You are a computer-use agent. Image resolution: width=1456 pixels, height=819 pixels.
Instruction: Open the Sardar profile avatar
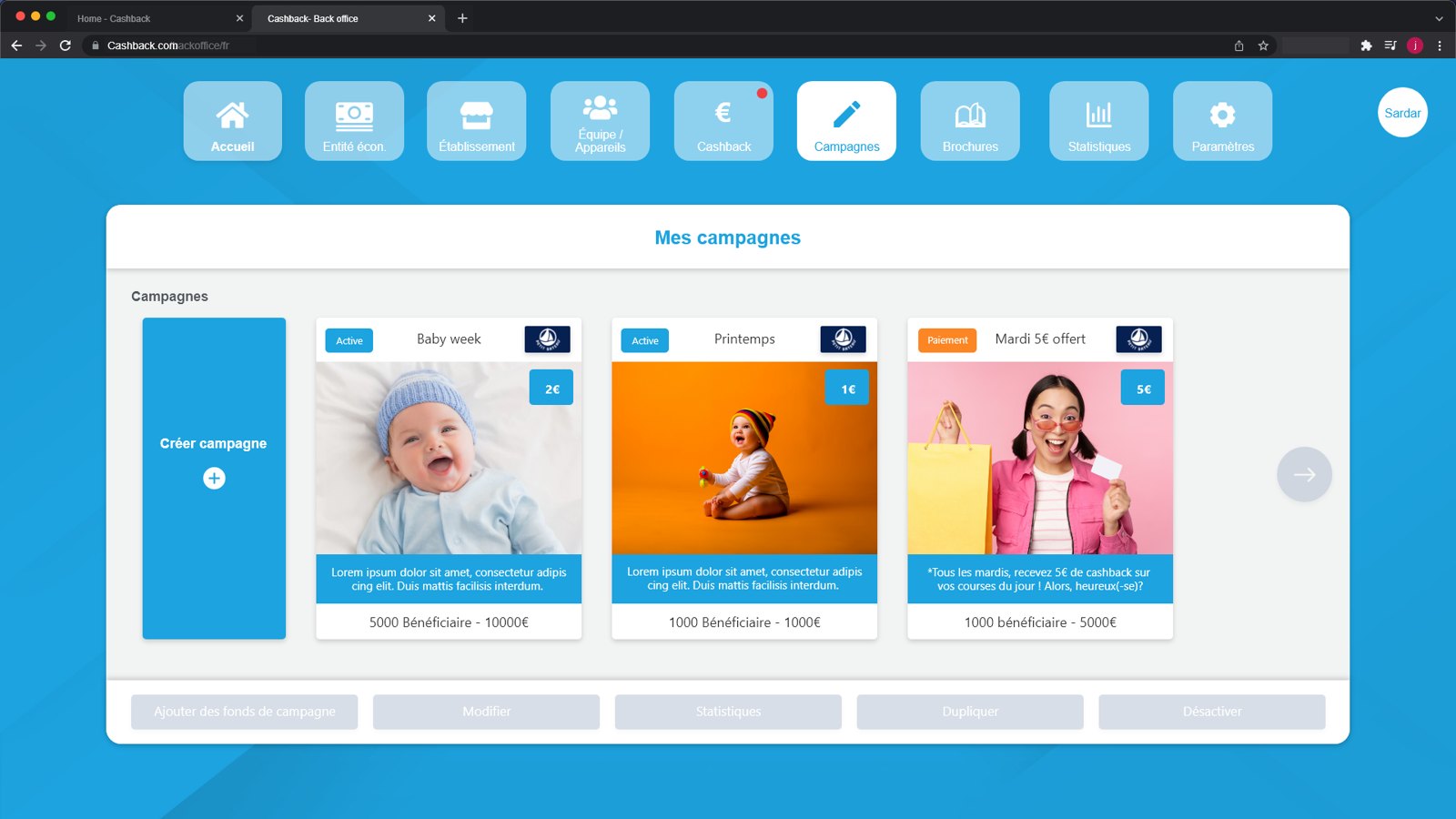click(x=1402, y=113)
